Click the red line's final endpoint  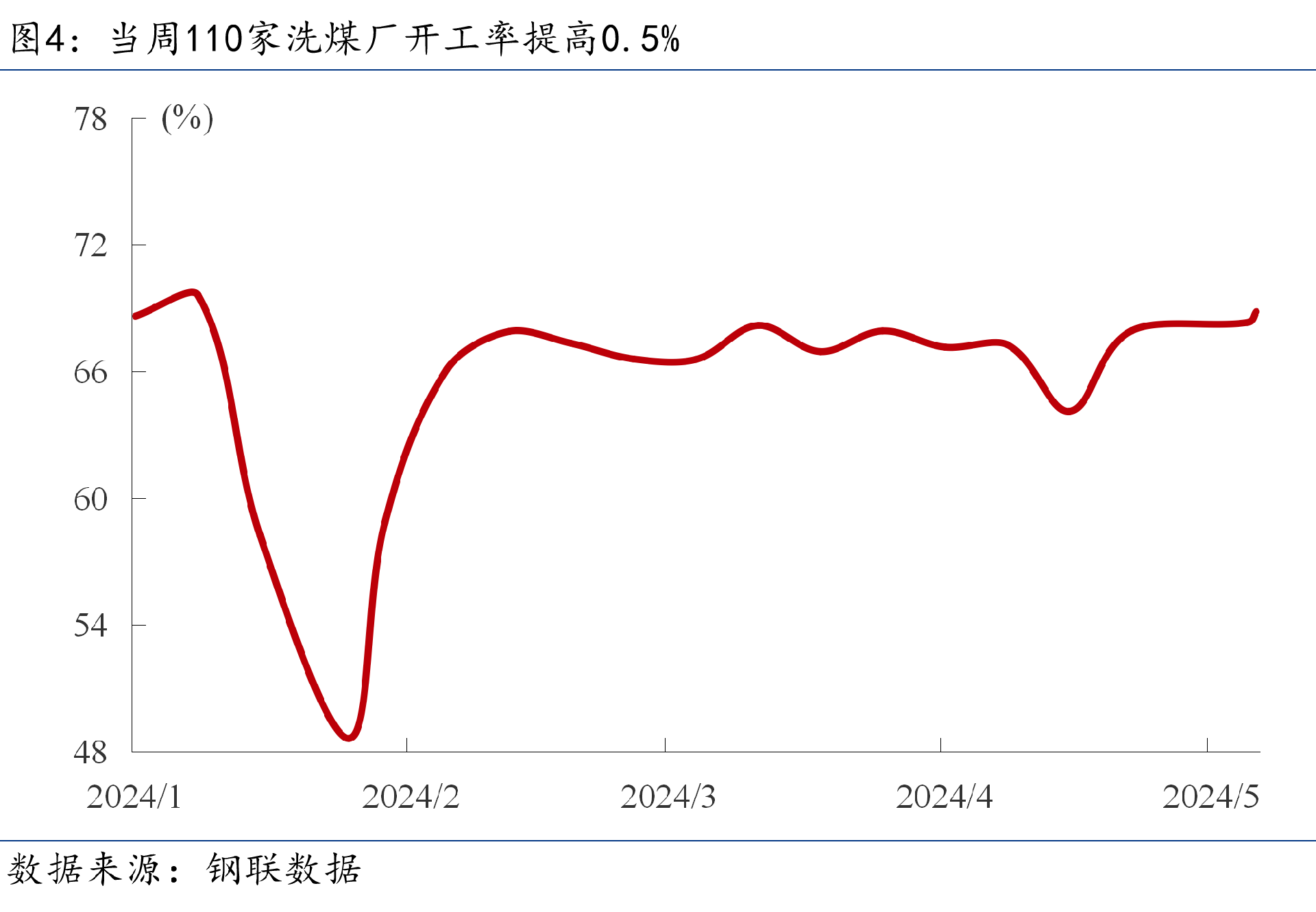click(1256, 312)
